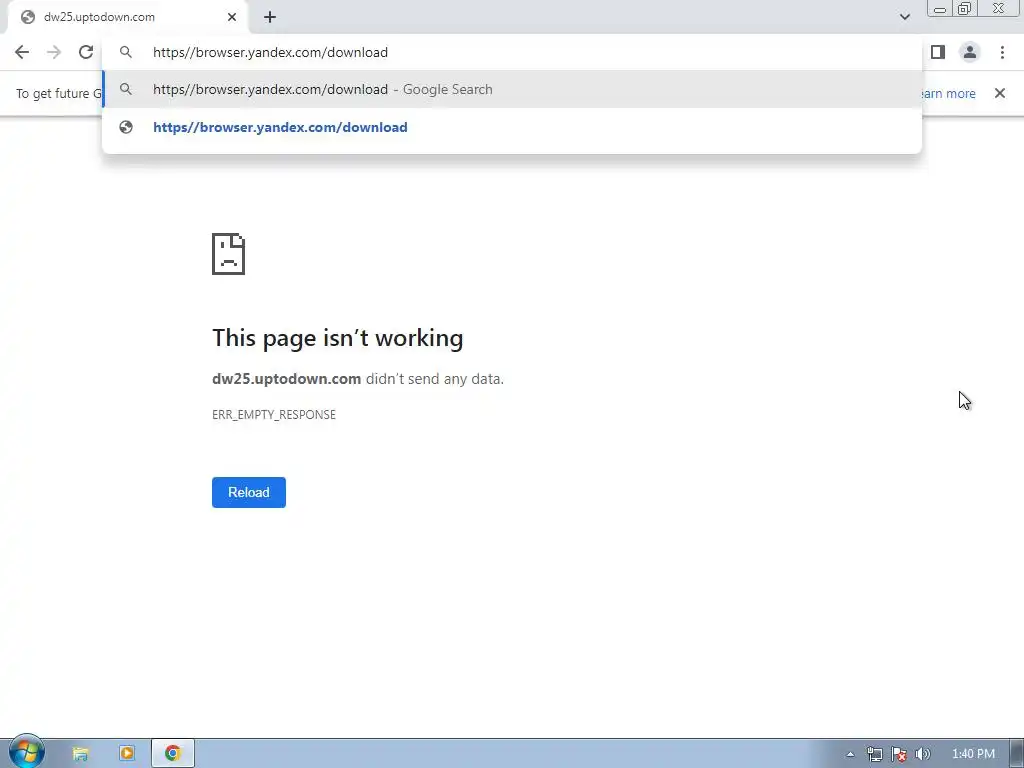Select the dw25.uptodown.com tab
This screenshot has height=768, width=1024.
128,17
